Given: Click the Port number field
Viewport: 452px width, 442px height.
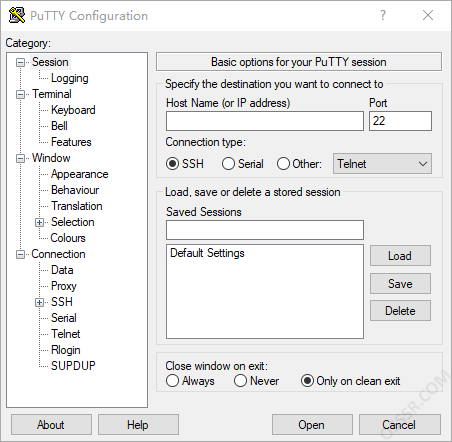Looking at the screenshot, I should pos(400,121).
